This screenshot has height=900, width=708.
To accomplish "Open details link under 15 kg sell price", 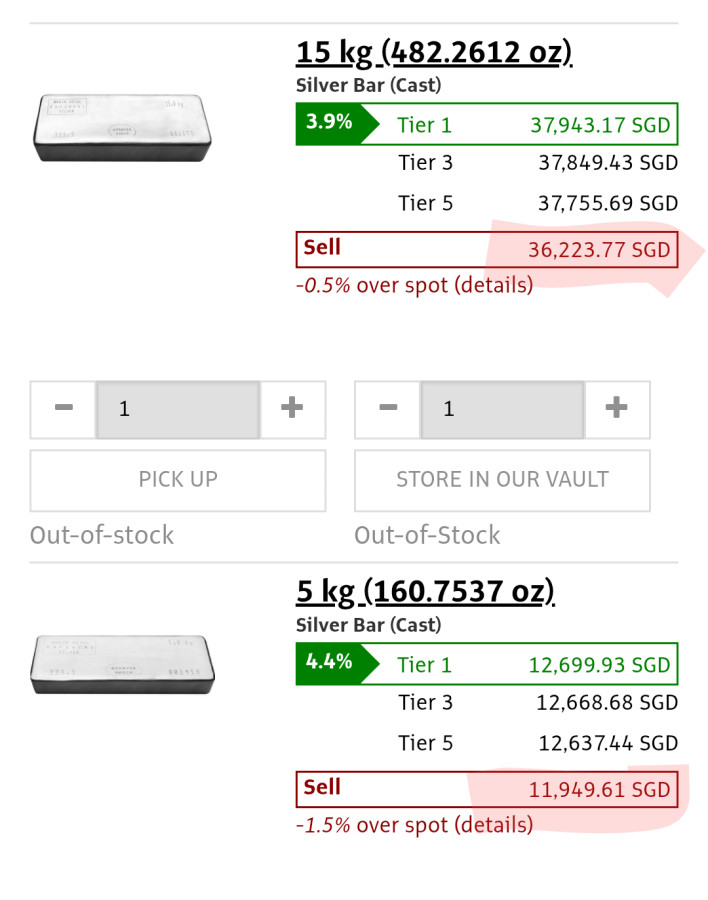I will tap(493, 285).
